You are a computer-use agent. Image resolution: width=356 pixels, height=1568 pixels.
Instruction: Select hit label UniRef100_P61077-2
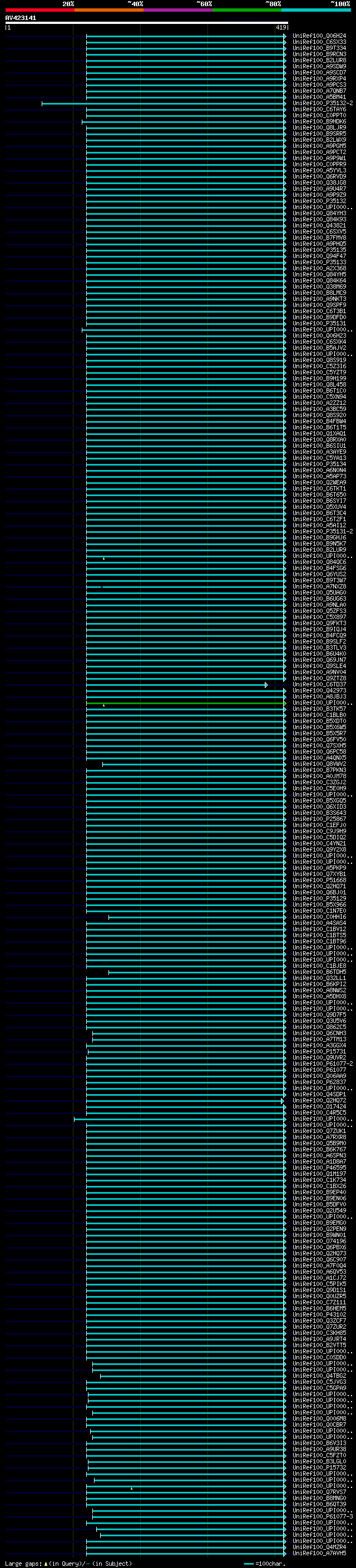(x=323, y=1064)
